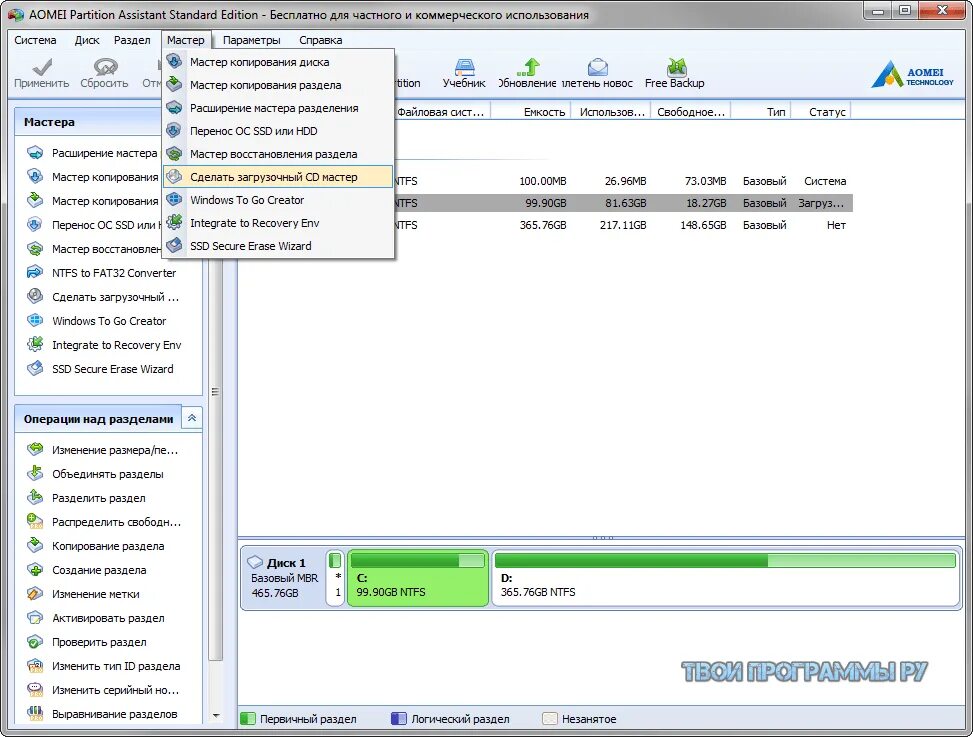Sort by Свободное column header
973x737 pixels.
[691, 112]
